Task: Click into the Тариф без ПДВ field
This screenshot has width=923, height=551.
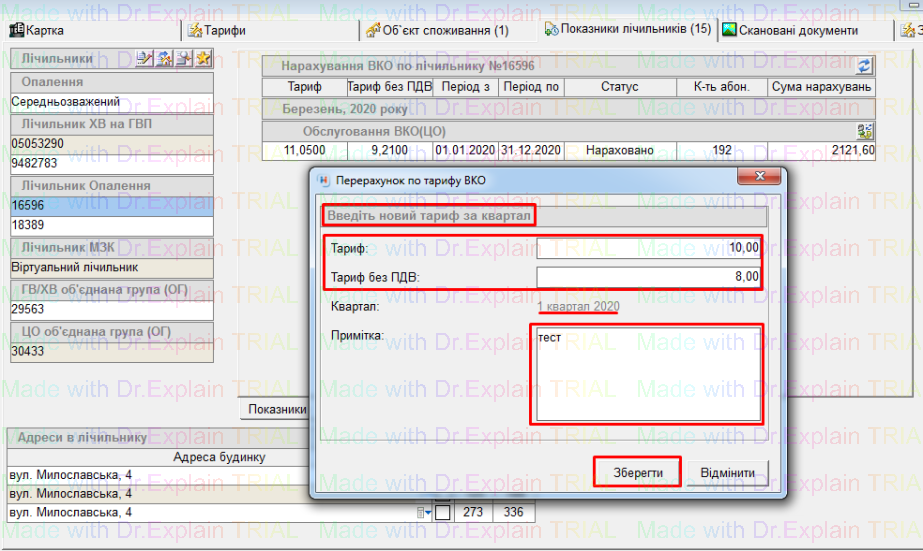Action: pyautogui.click(x=649, y=277)
